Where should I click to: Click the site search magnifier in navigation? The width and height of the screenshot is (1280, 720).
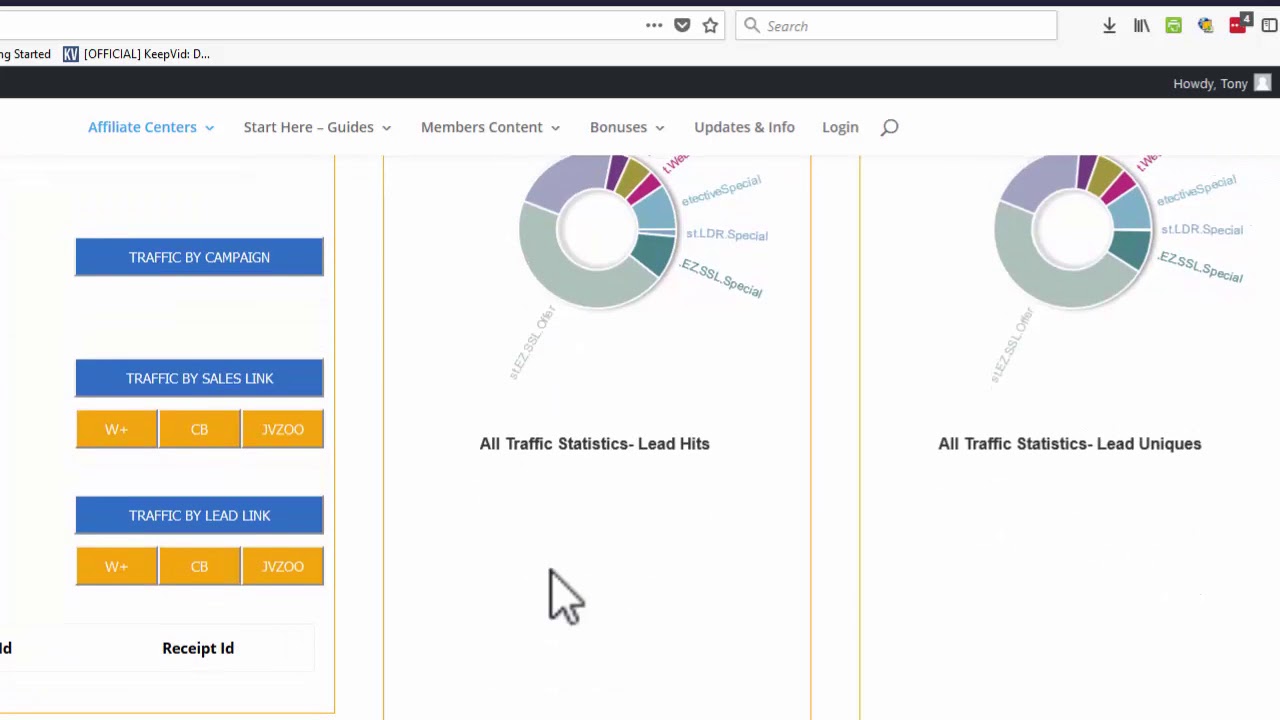tap(889, 127)
